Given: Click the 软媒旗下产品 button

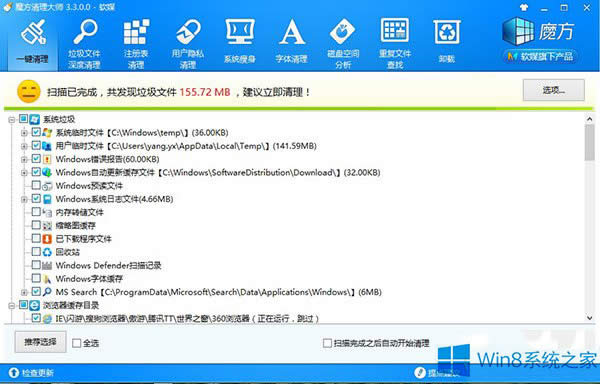Looking at the screenshot, I should [x=540, y=57].
